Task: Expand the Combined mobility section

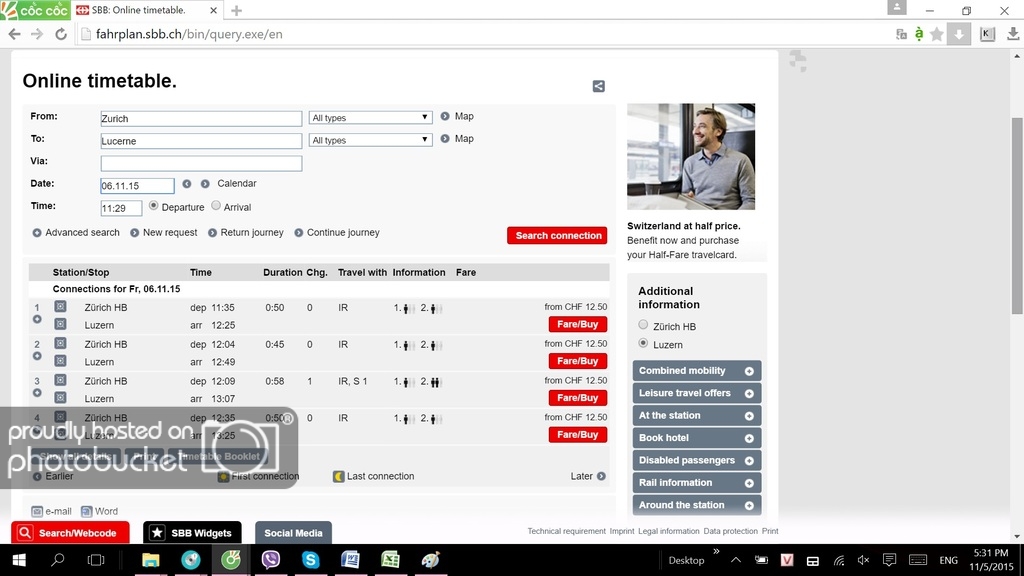Action: click(697, 371)
